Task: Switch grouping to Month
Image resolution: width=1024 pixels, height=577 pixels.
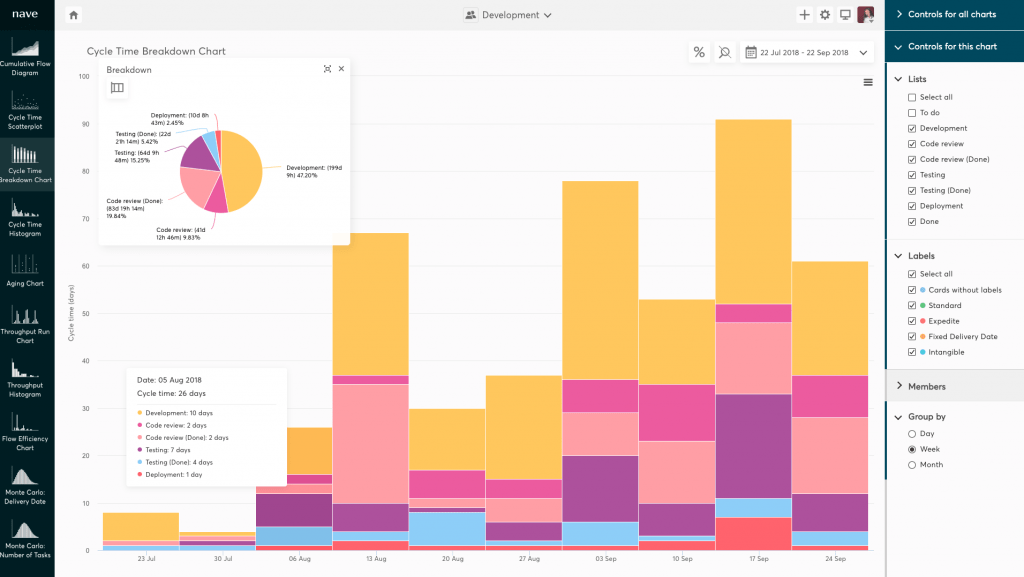Action: tap(913, 464)
